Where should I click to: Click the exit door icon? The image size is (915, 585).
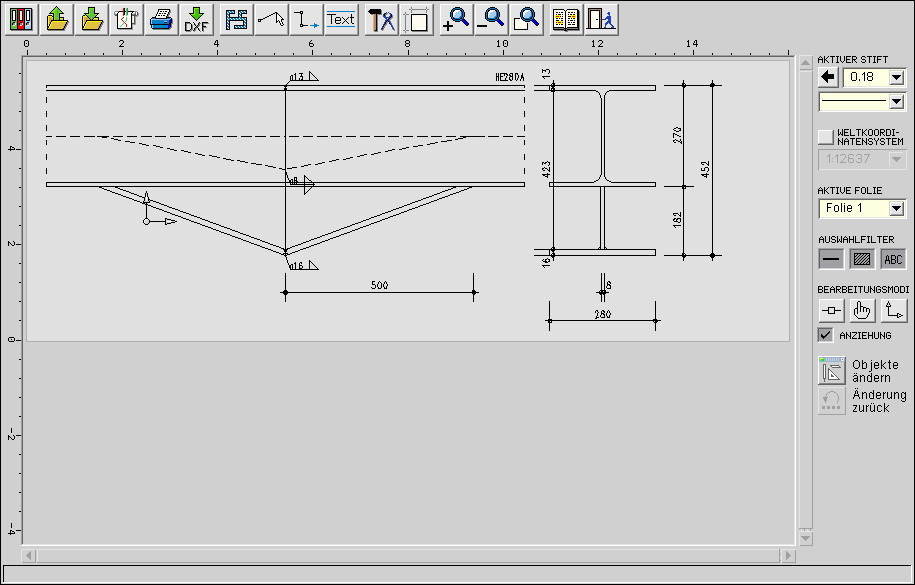pos(600,19)
